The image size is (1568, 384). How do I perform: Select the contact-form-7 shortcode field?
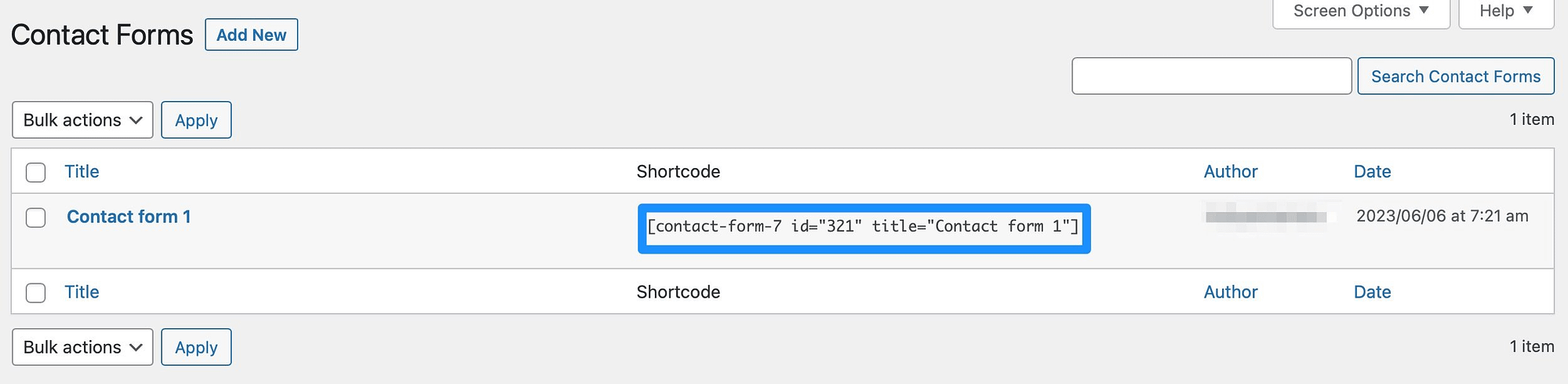863,227
